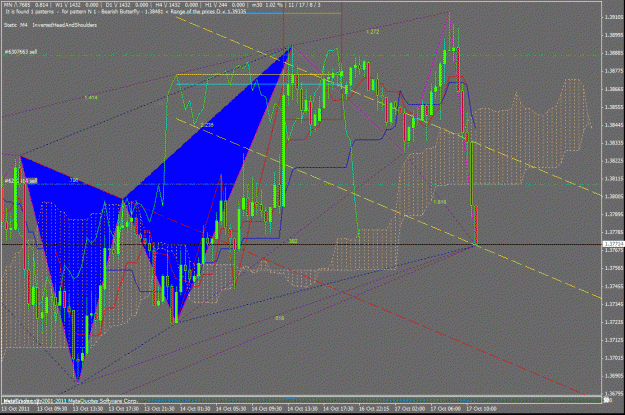
Task: Click the 14 Oct 17:30 time label
Action: tap(338, 409)
